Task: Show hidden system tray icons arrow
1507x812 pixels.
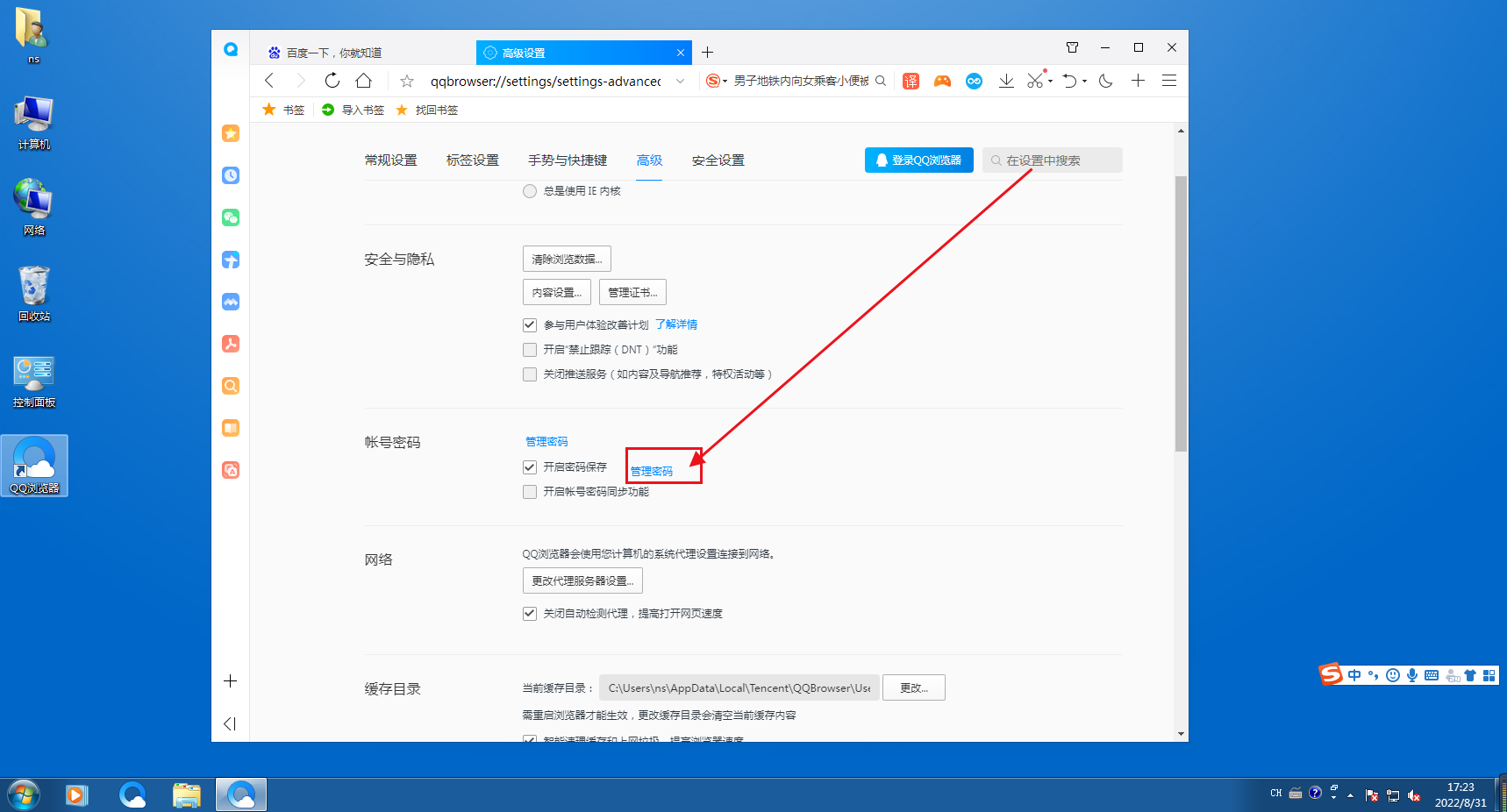Action: pos(1350,795)
